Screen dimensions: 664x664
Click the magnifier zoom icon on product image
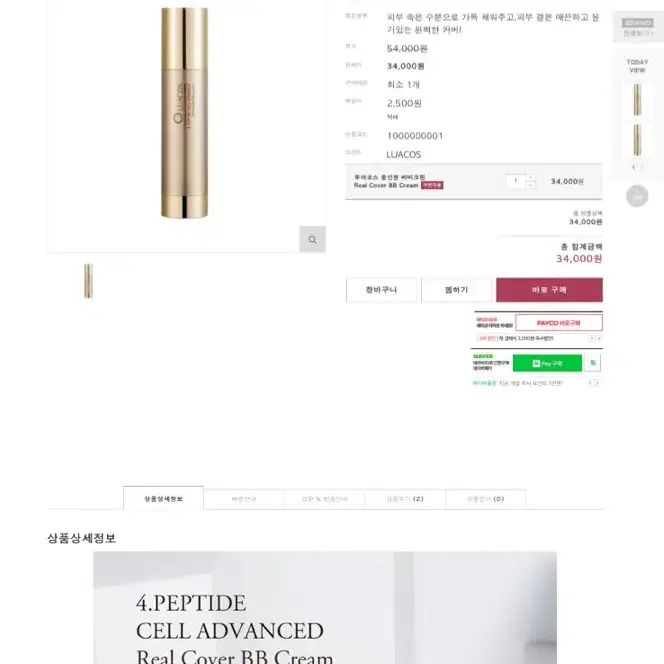click(312, 239)
